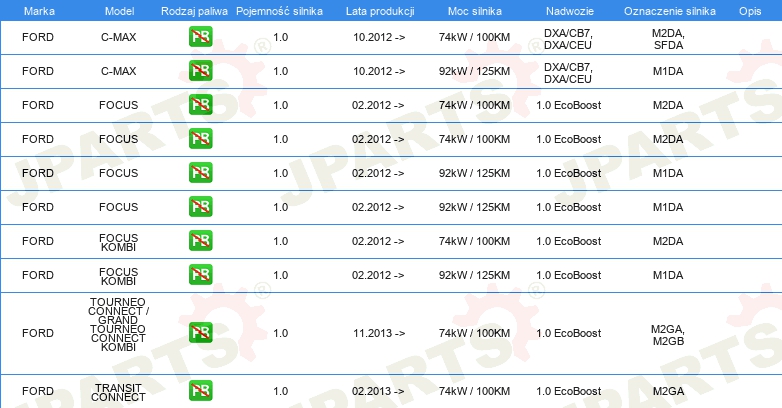Select the '11.2013 ->' production date cell
Image resolution: width=782 pixels, height=408 pixels.
click(x=379, y=333)
